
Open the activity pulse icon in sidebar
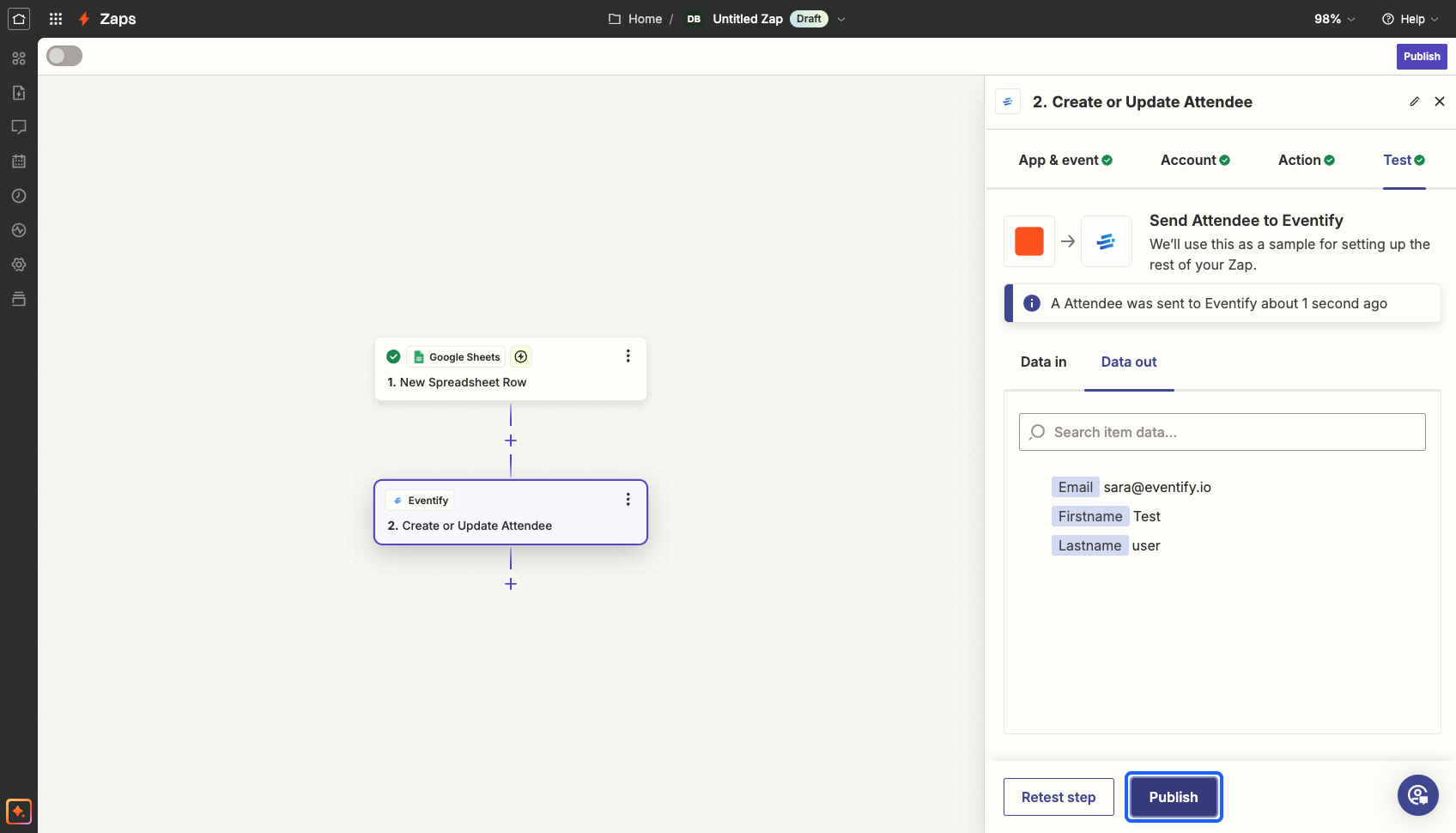click(19, 230)
